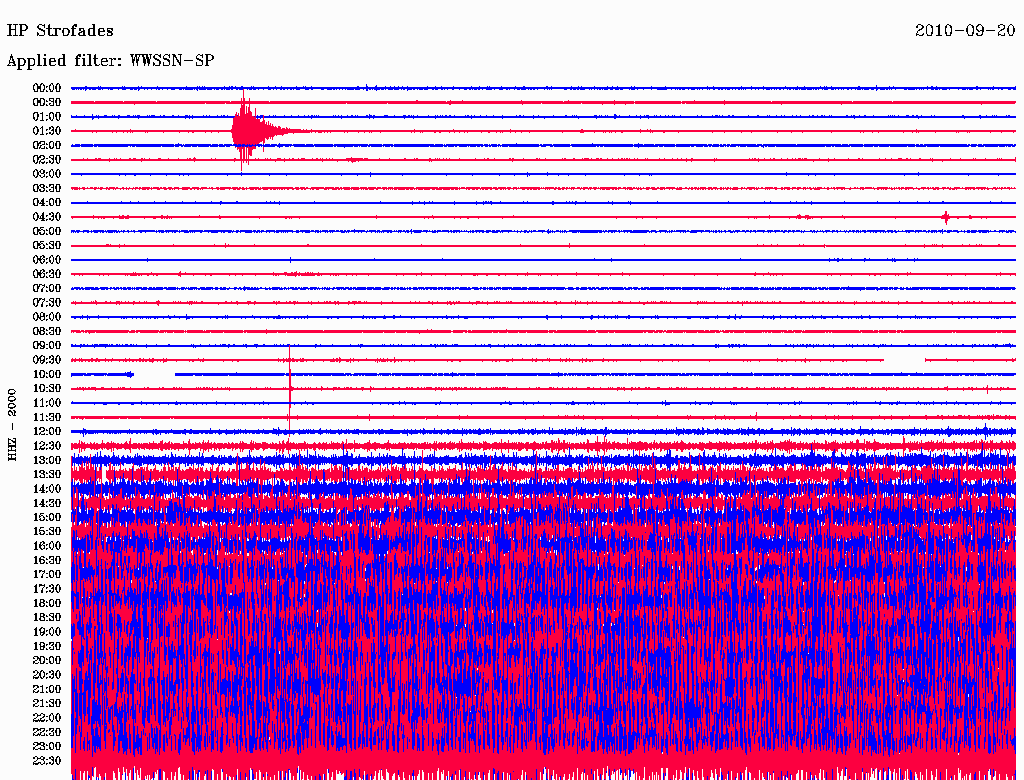The height and width of the screenshot is (780, 1024).
Task: Click the 23:30 time label
Action: click(47, 760)
